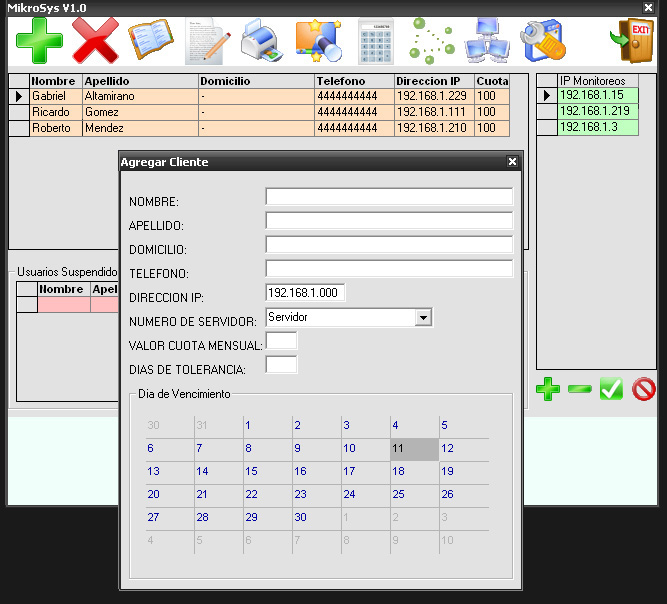Screen dimensions: 667x604
Task: Click the Apellido column header in clients table
Action: click(x=140, y=81)
